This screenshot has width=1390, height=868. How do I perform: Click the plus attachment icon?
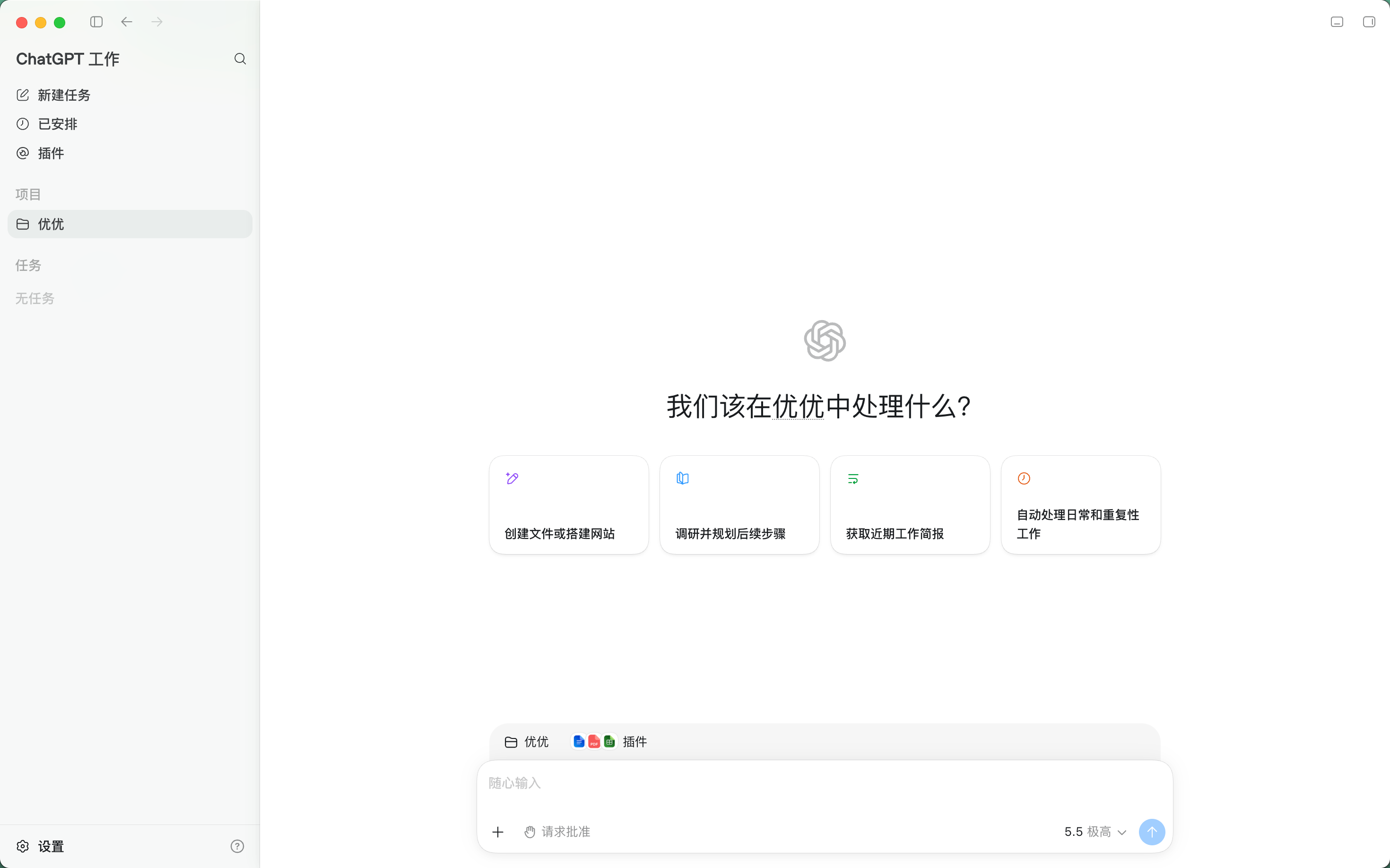click(x=498, y=832)
